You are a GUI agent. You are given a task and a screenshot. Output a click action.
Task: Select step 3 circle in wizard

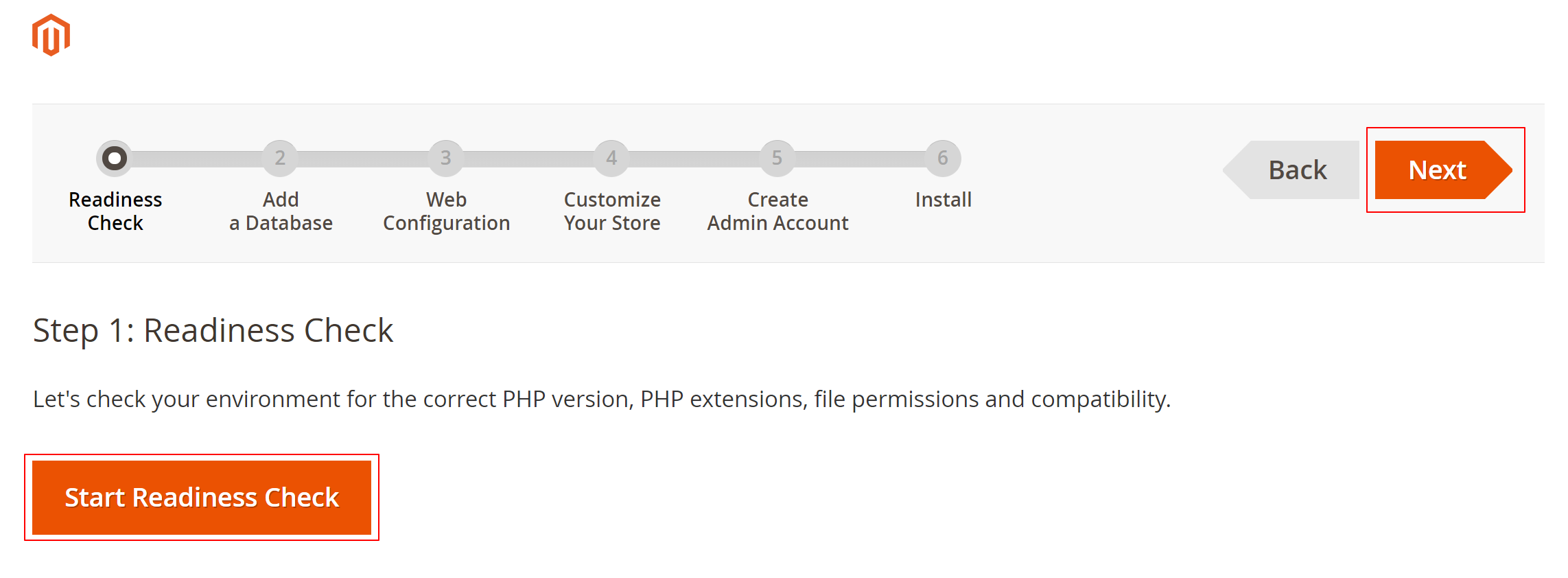click(446, 159)
